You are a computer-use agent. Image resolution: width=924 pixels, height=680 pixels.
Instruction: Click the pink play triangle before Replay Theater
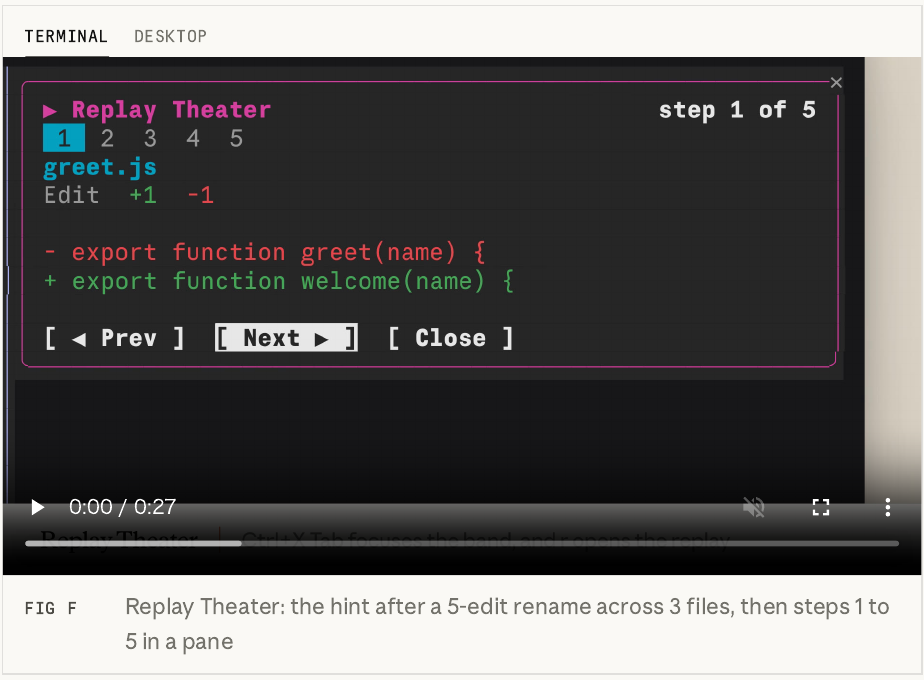[x=50, y=111]
